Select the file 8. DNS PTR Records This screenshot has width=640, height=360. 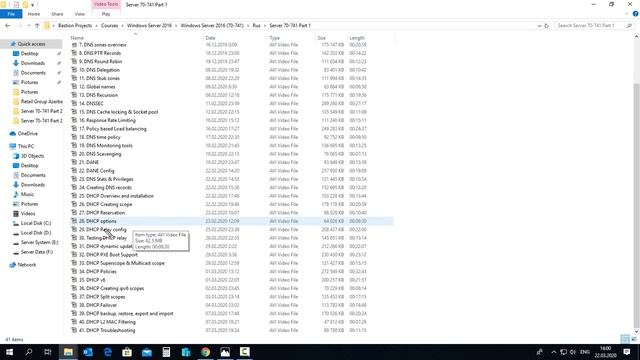pyautogui.click(x=100, y=53)
